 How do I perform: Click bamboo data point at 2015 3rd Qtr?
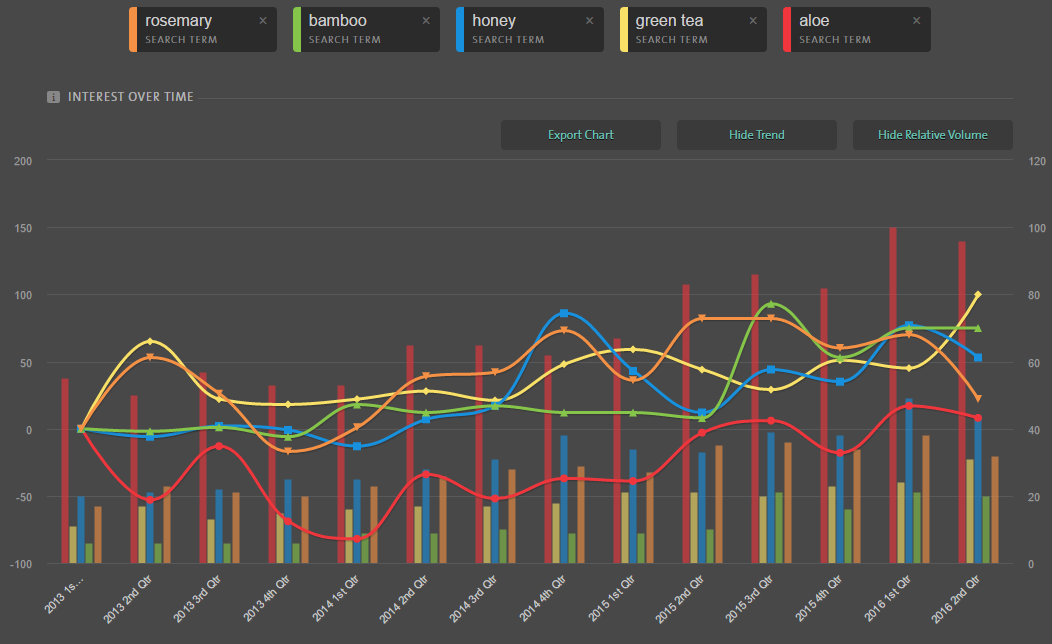point(771,304)
